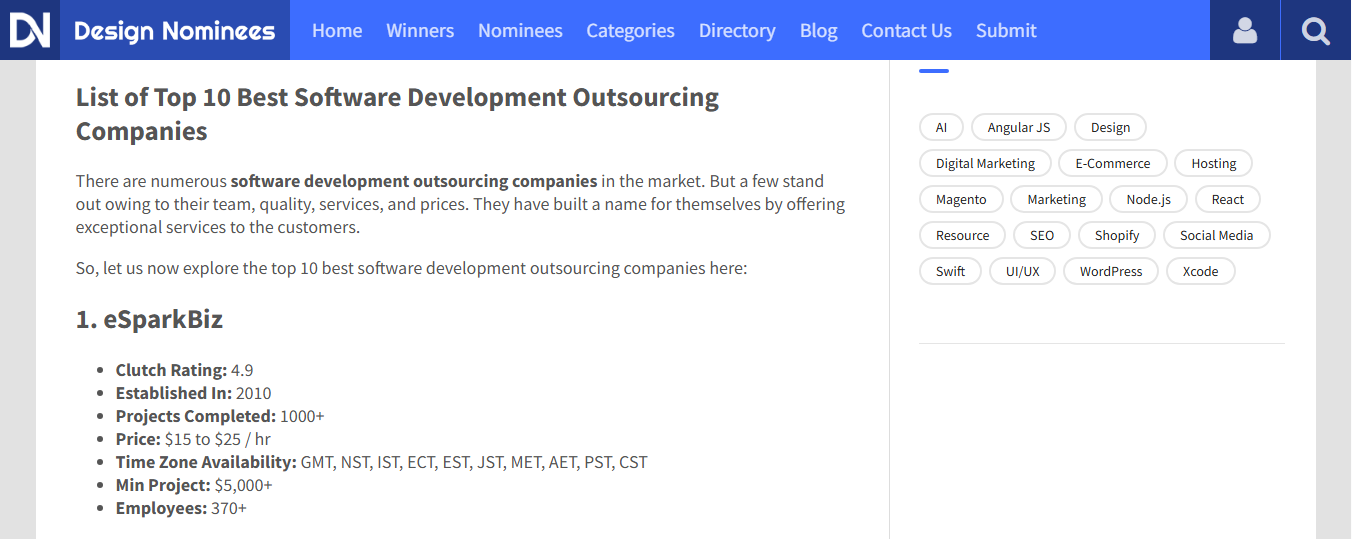1352x539 pixels.
Task: Select the AI tag
Action: pos(941,127)
